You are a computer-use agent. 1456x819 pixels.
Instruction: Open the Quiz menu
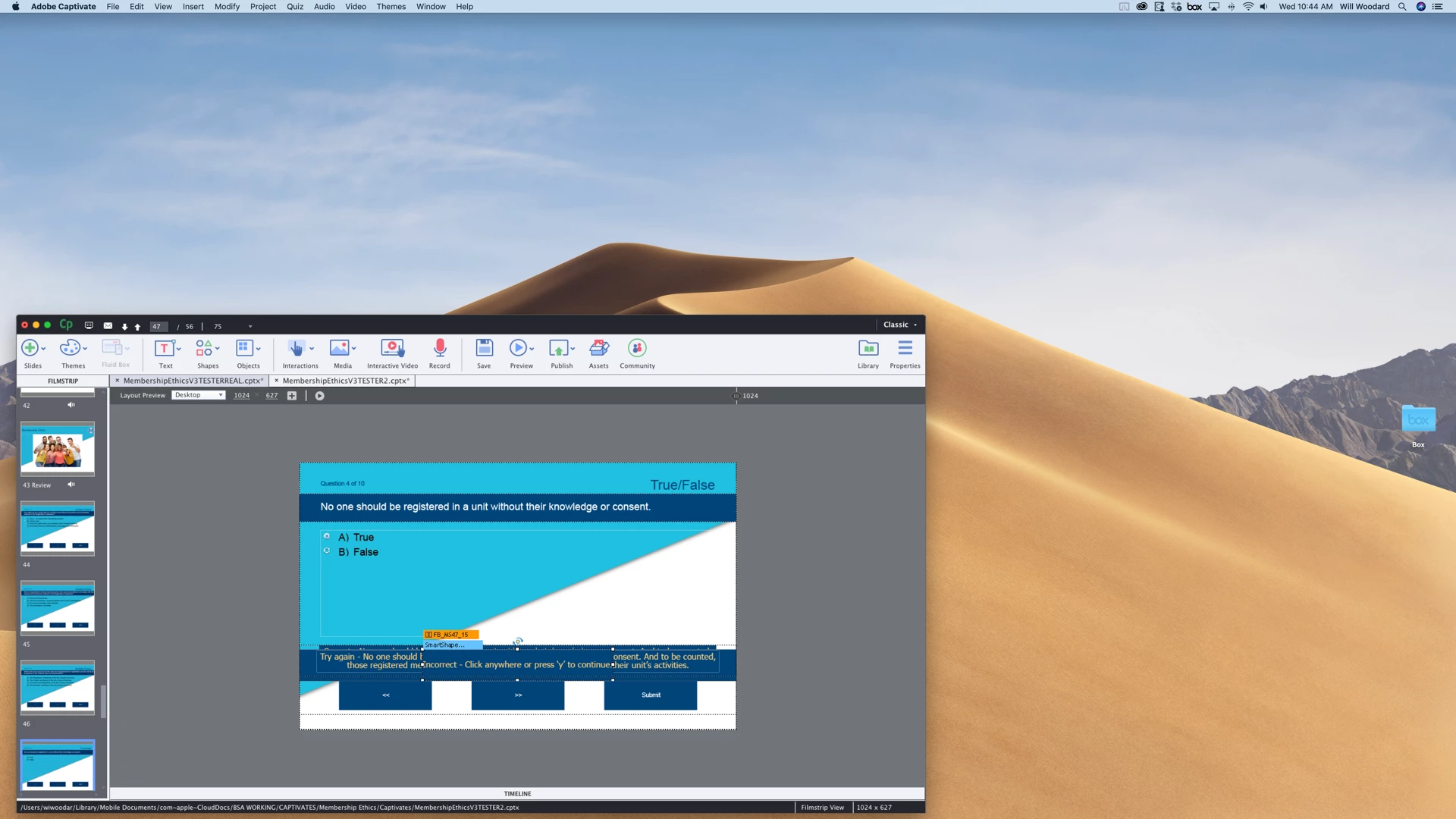point(294,7)
